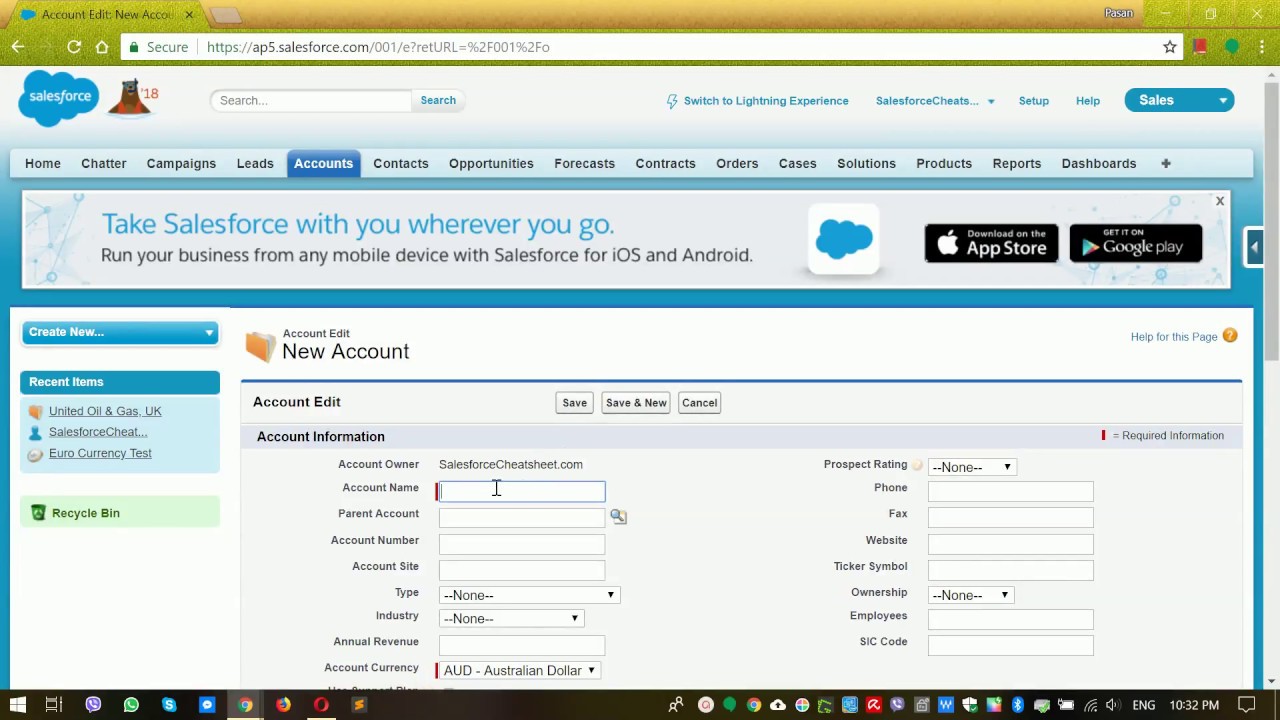Image resolution: width=1280 pixels, height=720 pixels.
Task: Click the Get it on Google Play badge
Action: (1135, 243)
